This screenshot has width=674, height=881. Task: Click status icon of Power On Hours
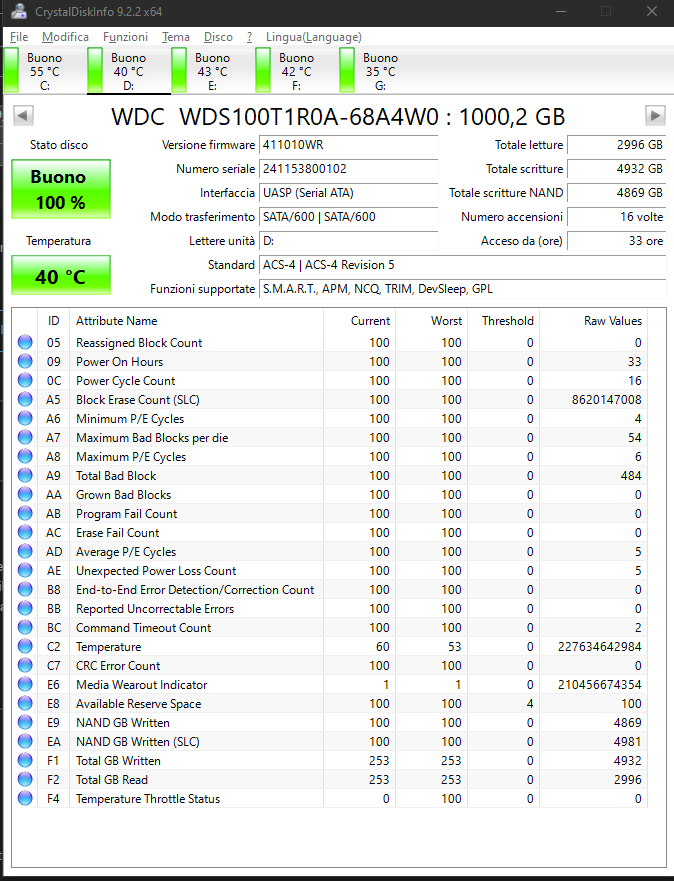(x=25, y=361)
